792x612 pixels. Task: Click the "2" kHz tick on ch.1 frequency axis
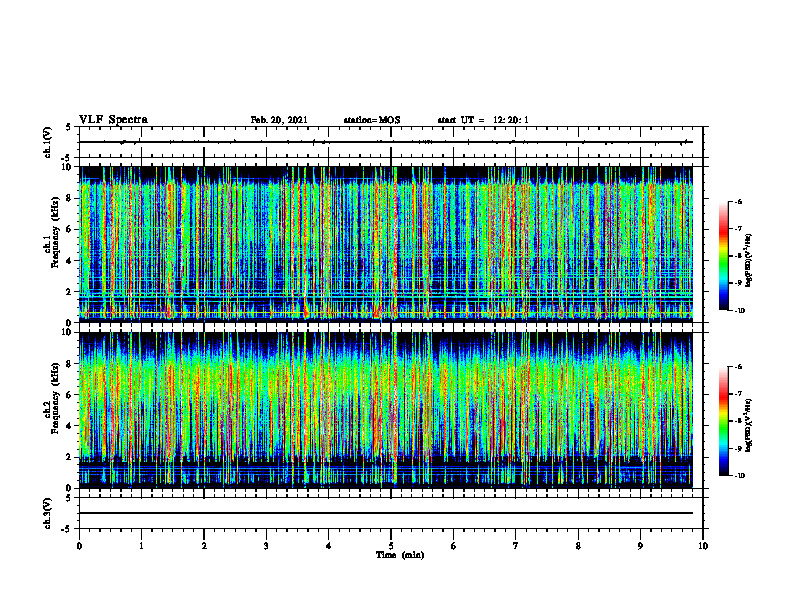69,292
